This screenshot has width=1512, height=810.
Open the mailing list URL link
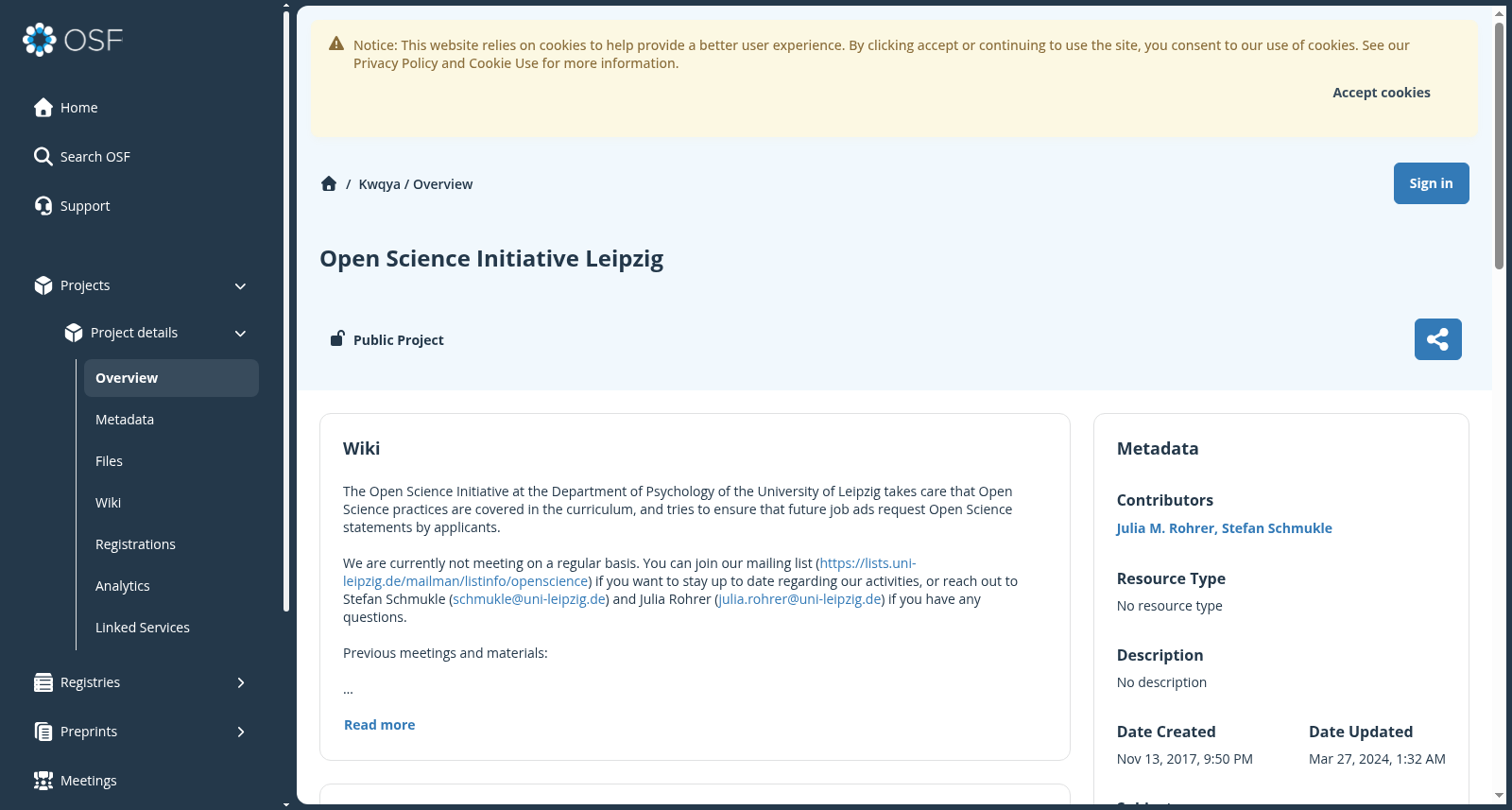click(x=629, y=572)
